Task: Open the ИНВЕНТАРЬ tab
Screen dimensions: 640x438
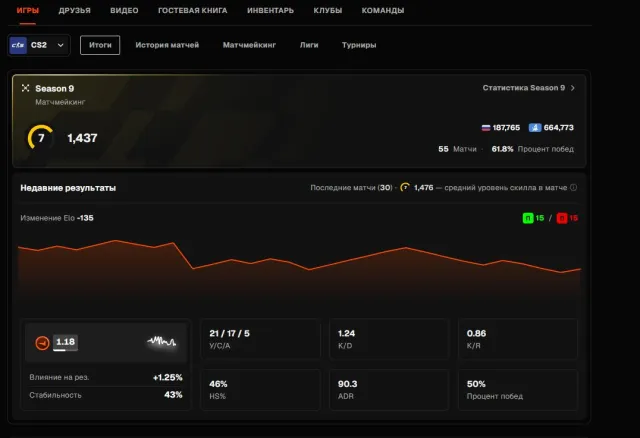Action: [x=270, y=11]
